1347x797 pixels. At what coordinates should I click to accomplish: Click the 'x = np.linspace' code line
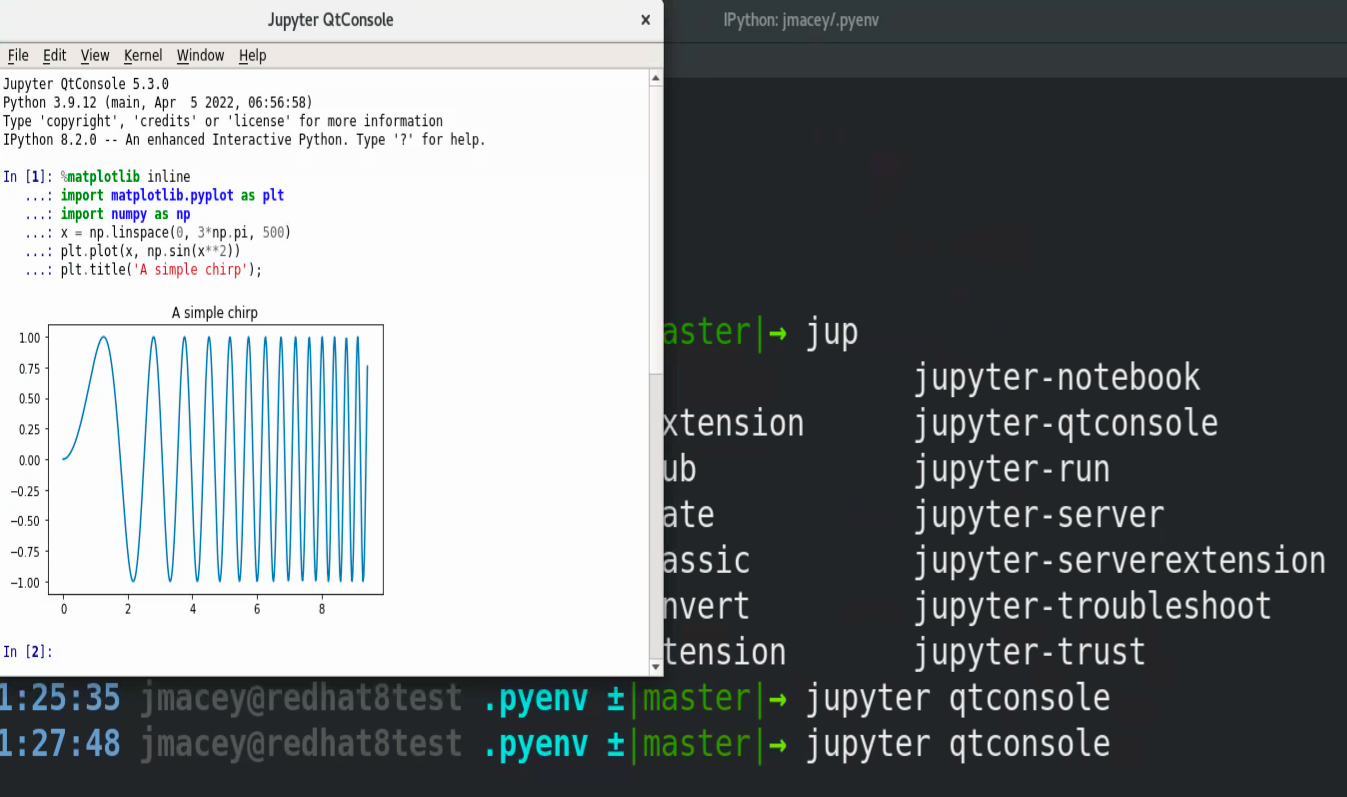pos(175,232)
